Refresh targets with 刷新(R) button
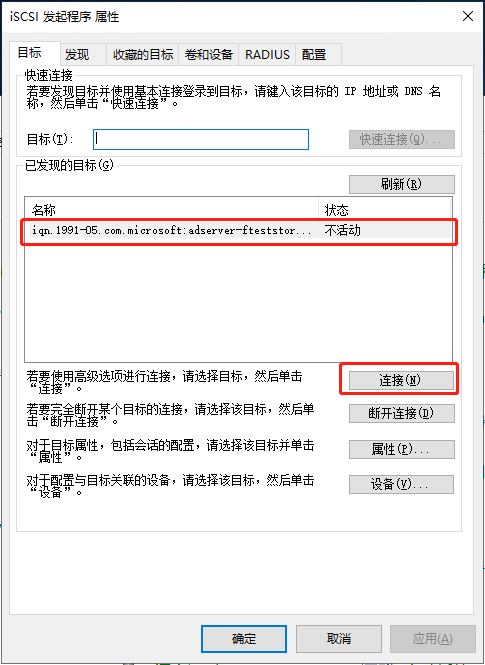Image resolution: width=485 pixels, height=665 pixels. coord(401,184)
